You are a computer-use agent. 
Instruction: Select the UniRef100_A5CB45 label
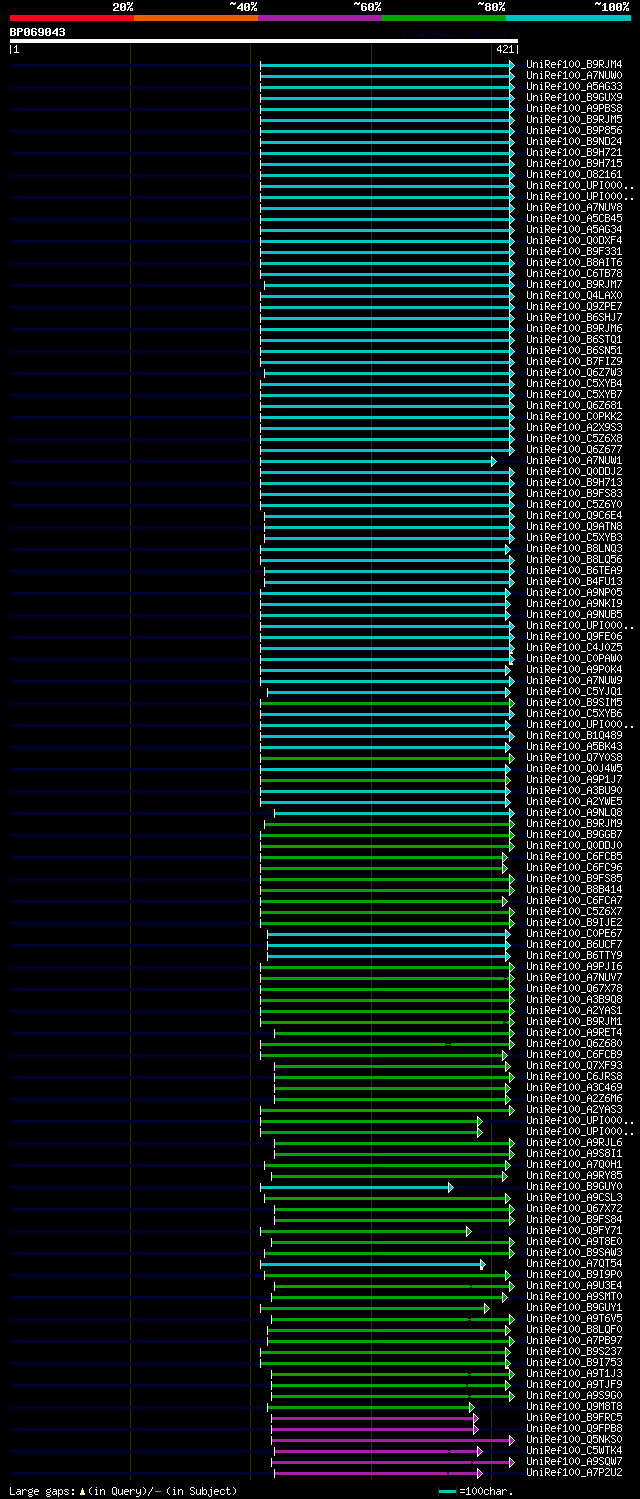point(574,218)
